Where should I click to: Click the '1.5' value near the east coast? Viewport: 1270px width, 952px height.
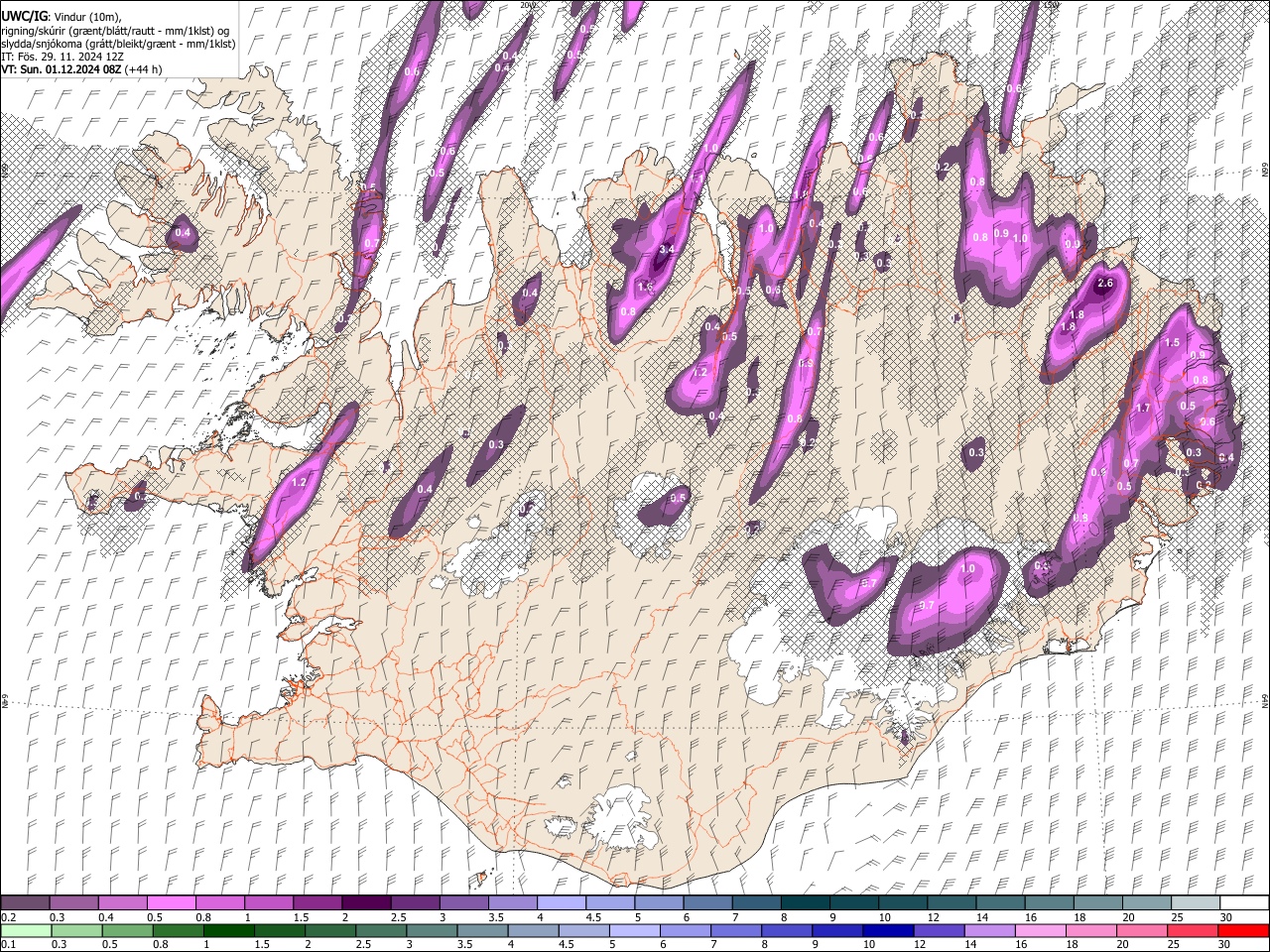click(x=1172, y=342)
